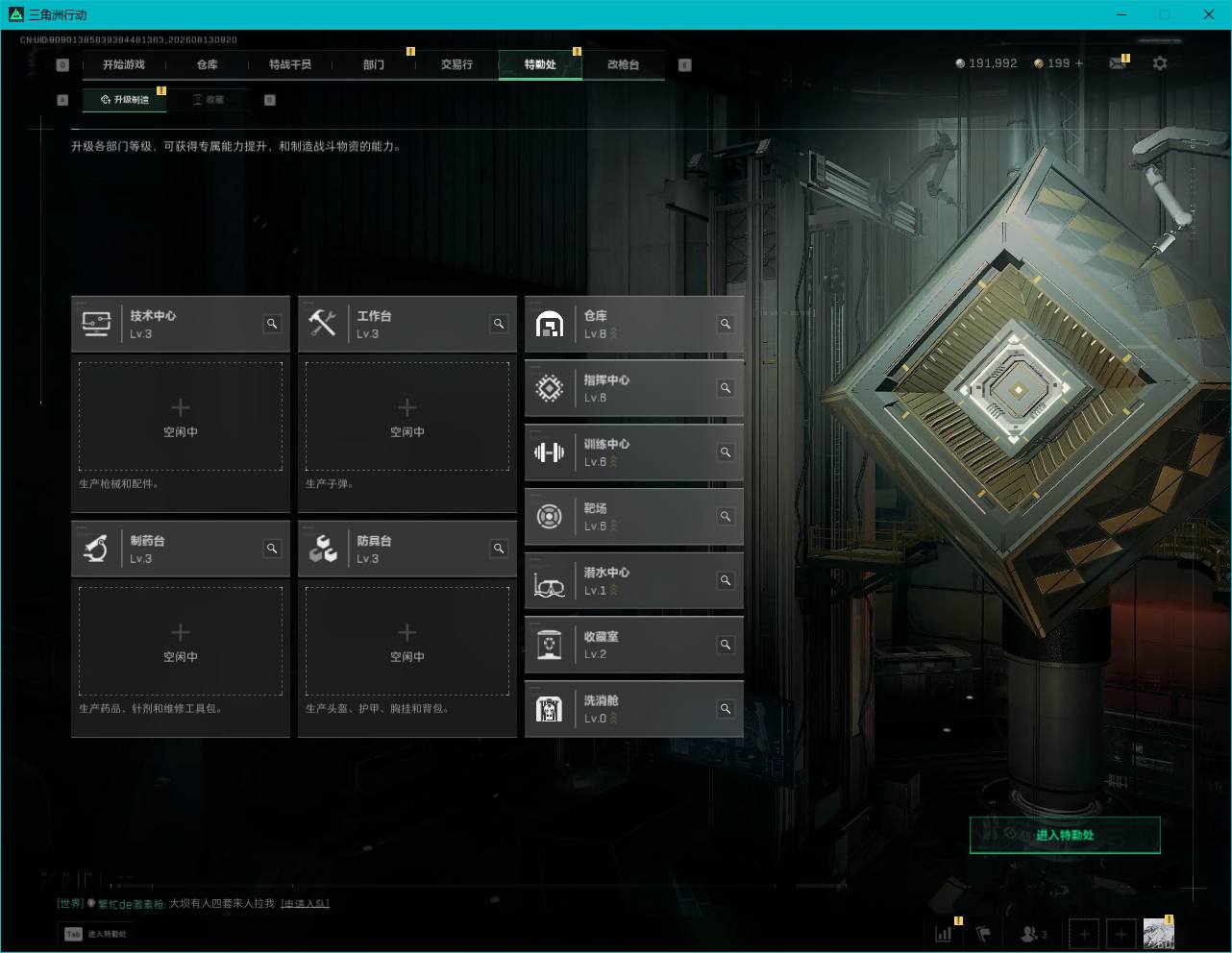This screenshot has height=953, width=1232.
Task: Select the 洗消舱 chamber icon
Action: click(549, 709)
